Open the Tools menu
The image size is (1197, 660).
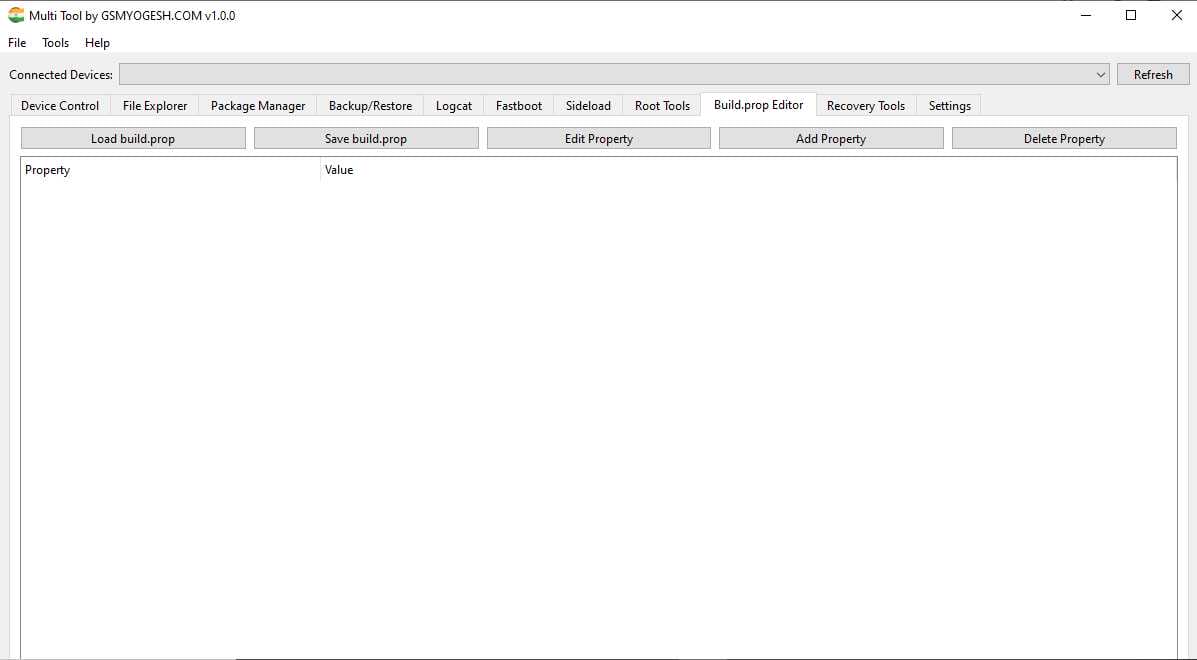pos(56,43)
